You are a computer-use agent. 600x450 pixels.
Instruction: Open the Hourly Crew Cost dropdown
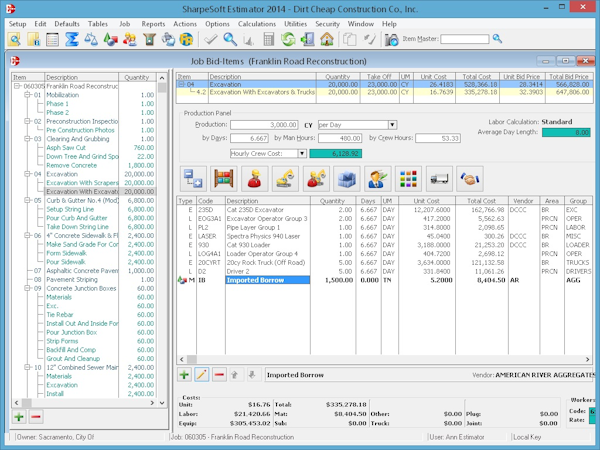pos(303,153)
